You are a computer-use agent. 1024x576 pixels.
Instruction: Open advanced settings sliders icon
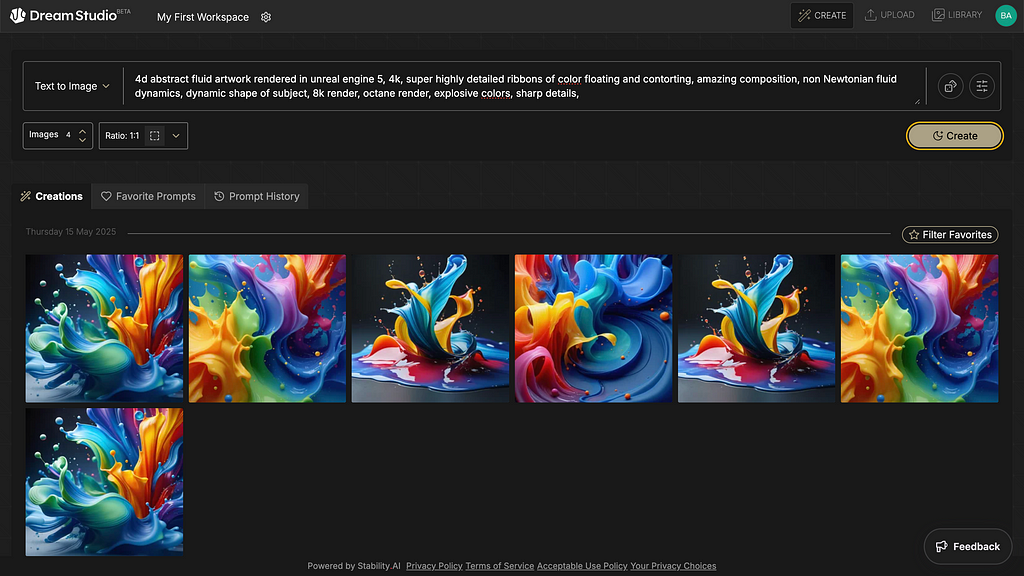982,86
